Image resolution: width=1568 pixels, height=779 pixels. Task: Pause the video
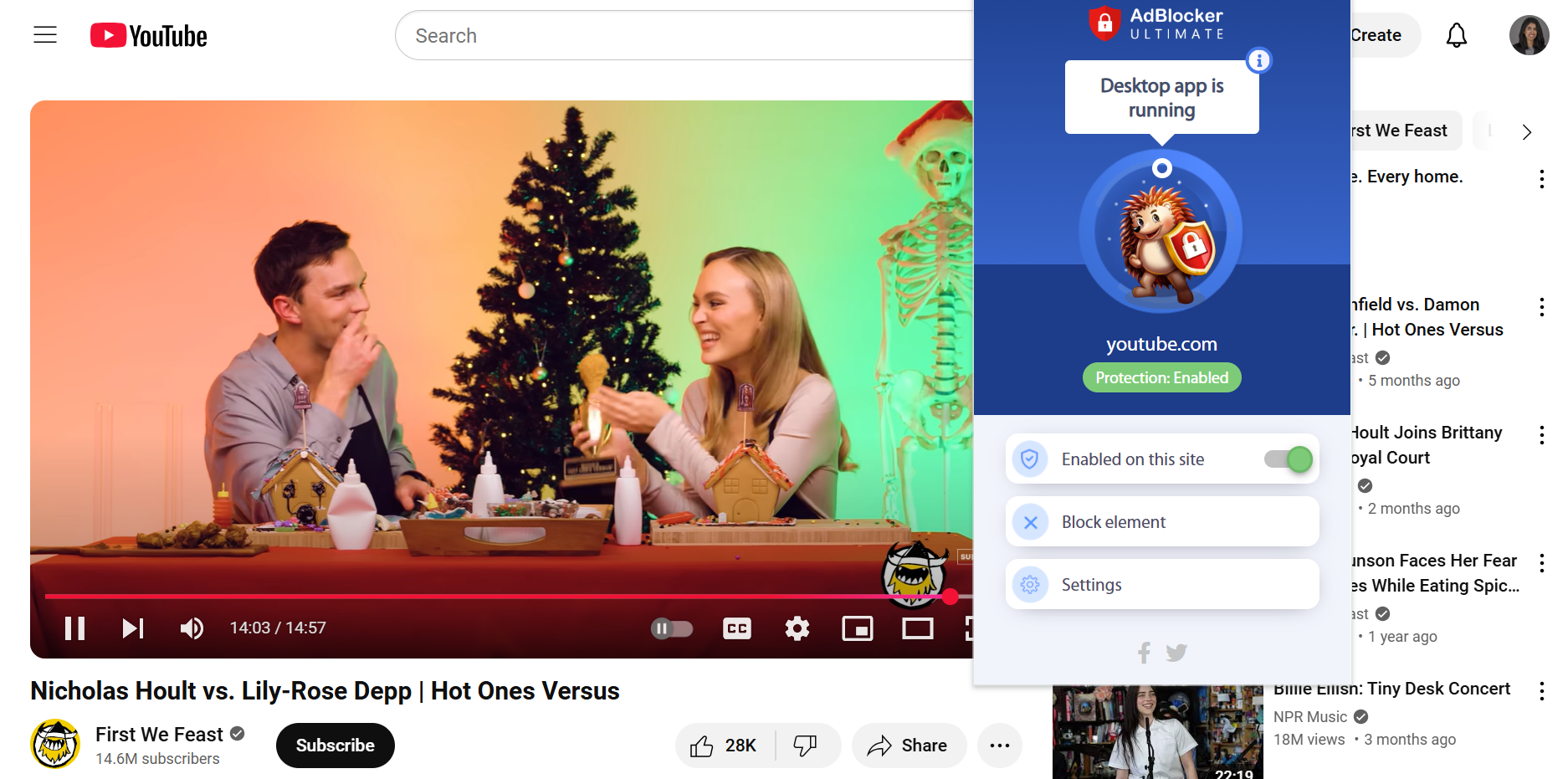pos(75,628)
